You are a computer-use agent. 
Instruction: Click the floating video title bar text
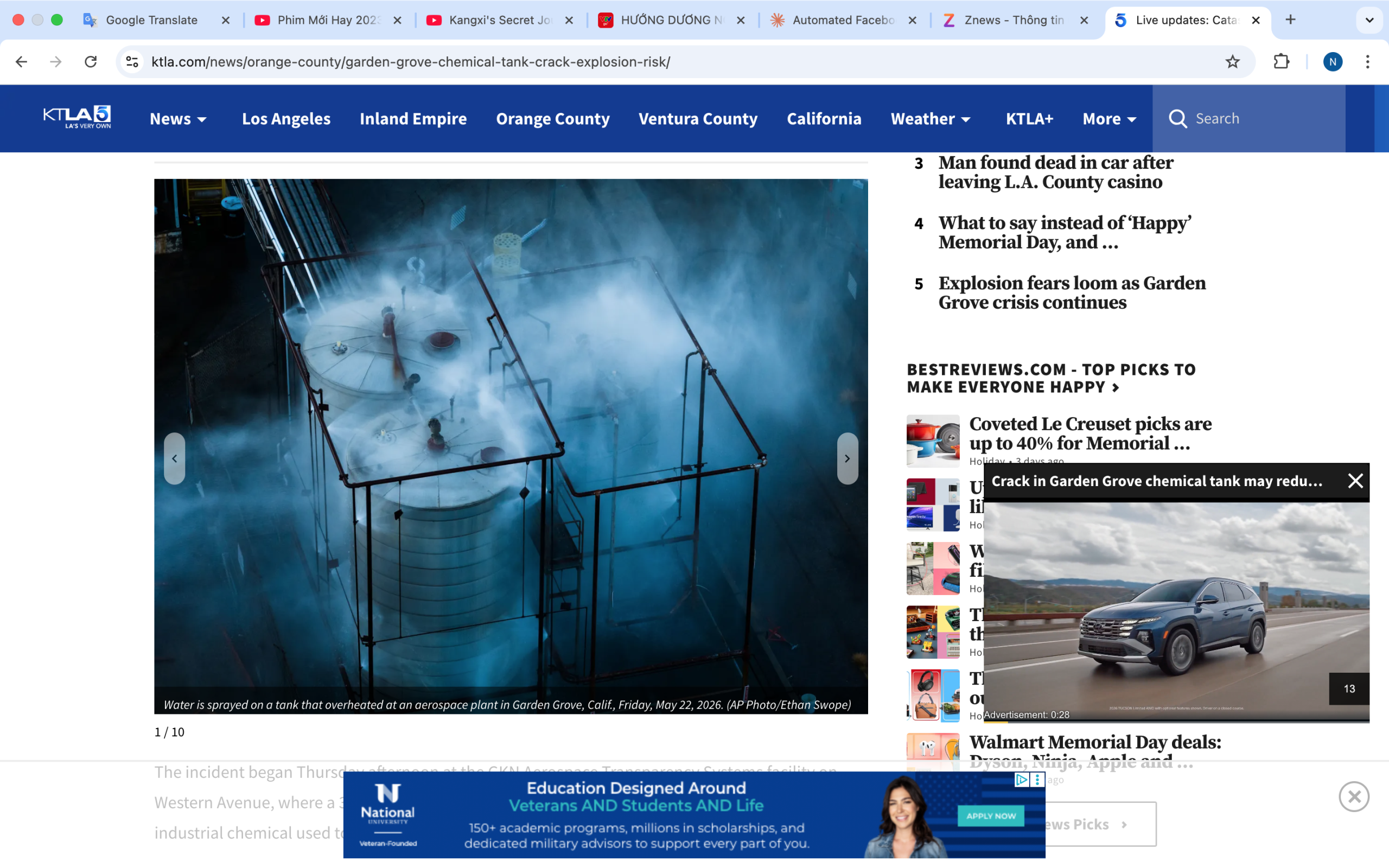click(x=1157, y=481)
